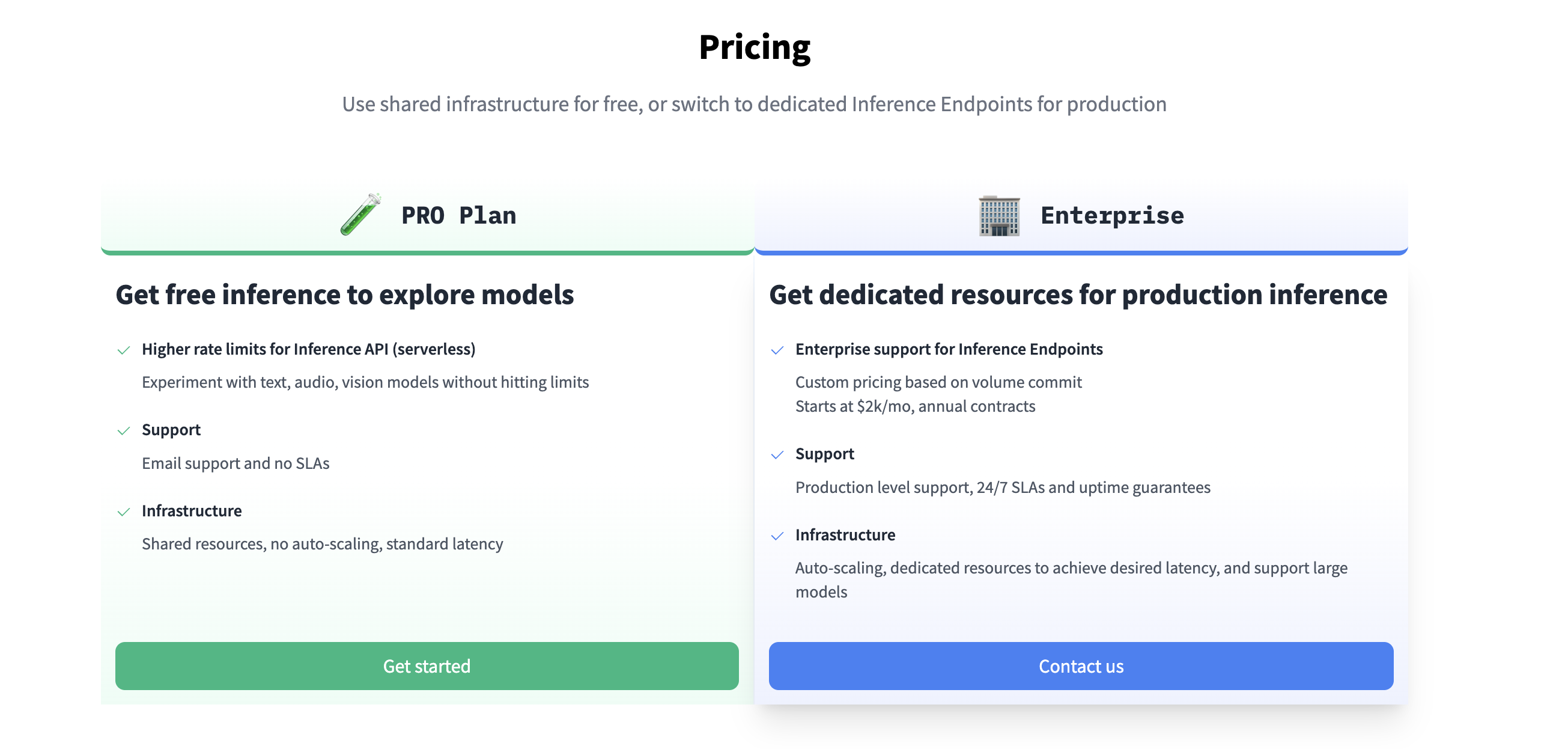Image resolution: width=1568 pixels, height=749 pixels.
Task: Click 'Email support and no SLAs' text
Action: click(236, 463)
